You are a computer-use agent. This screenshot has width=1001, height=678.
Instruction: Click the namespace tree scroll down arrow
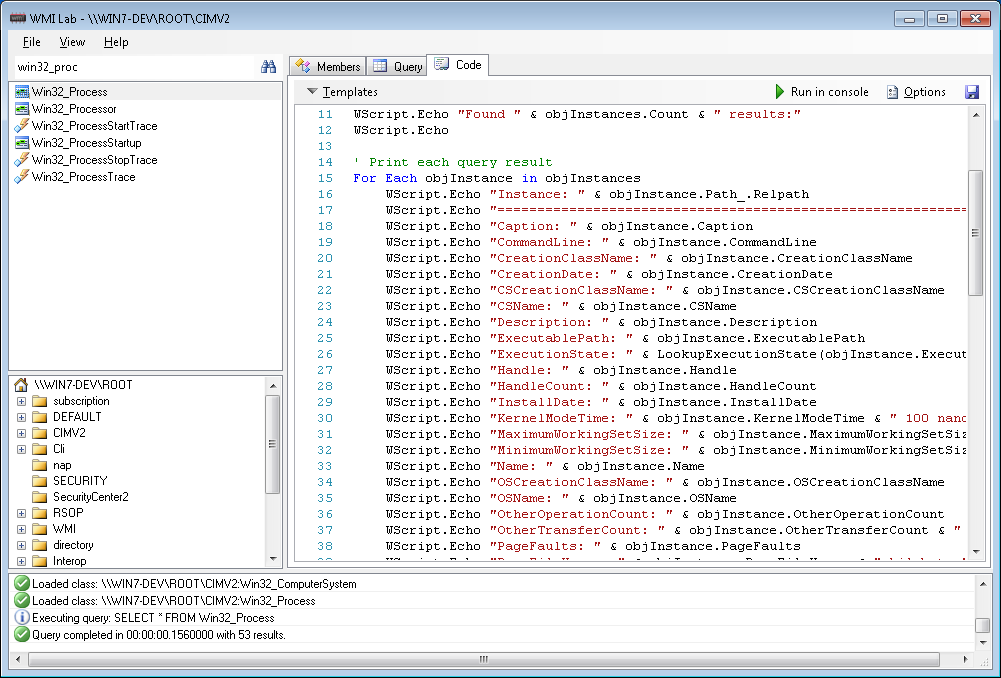pos(273,559)
